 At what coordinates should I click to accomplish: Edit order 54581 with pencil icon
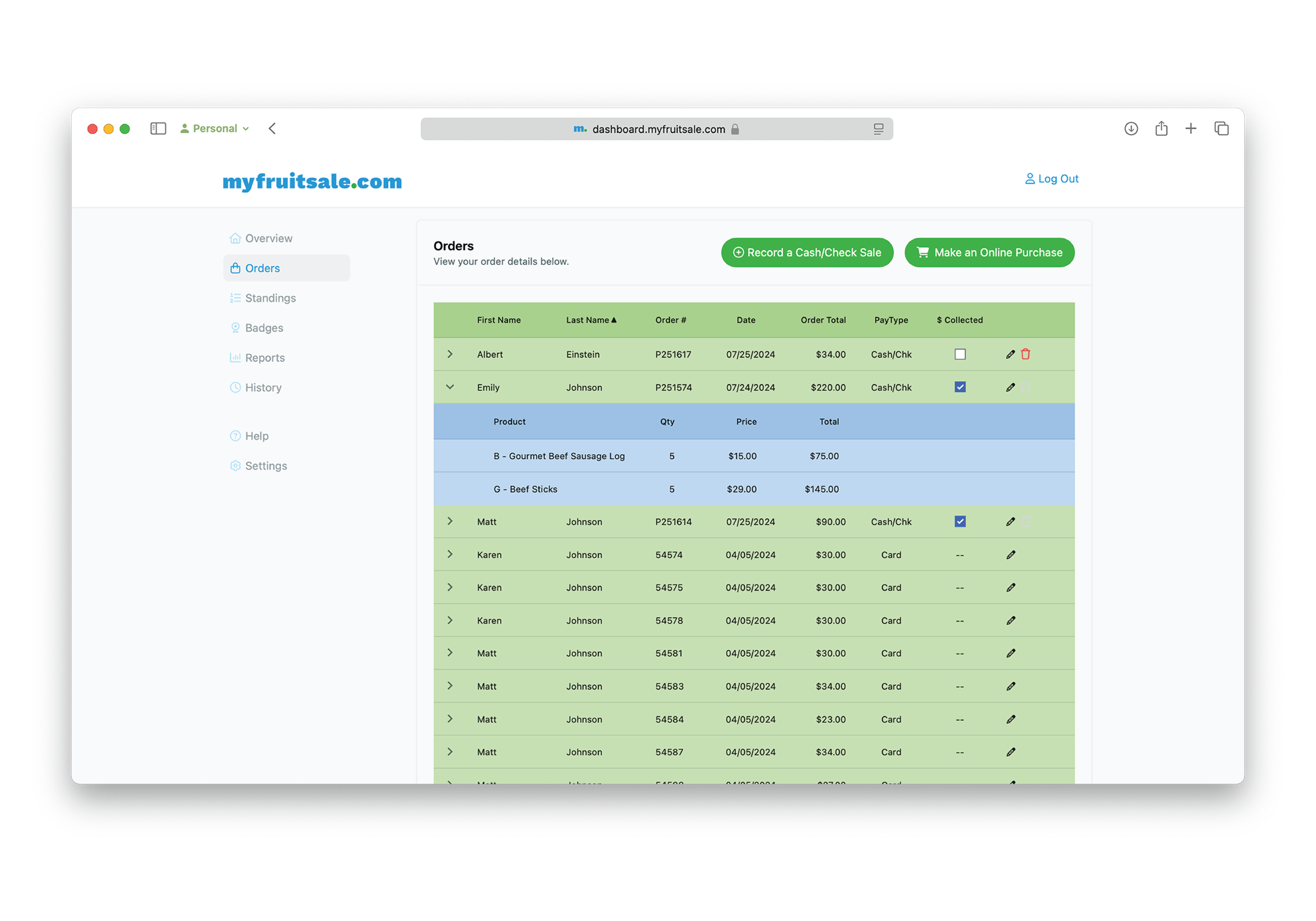[x=1011, y=653]
